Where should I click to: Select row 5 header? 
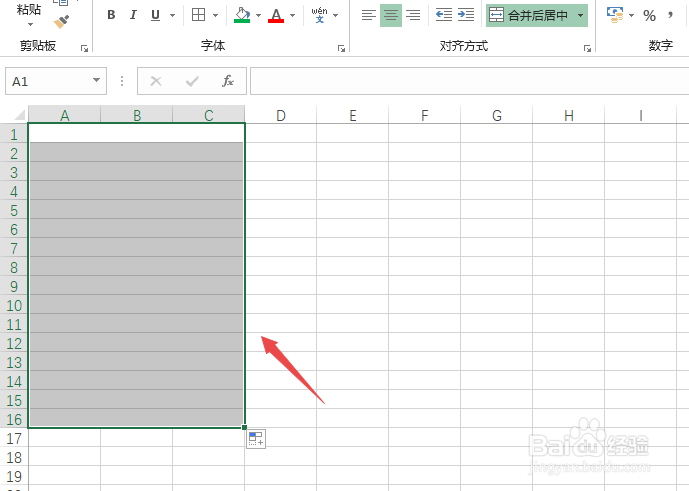[x=14, y=210]
